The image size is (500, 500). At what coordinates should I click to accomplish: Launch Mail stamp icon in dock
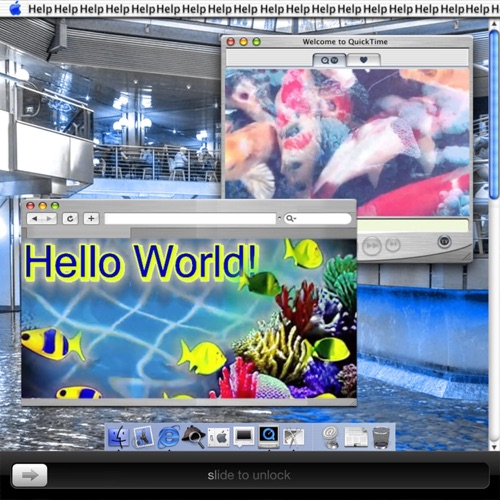143,437
